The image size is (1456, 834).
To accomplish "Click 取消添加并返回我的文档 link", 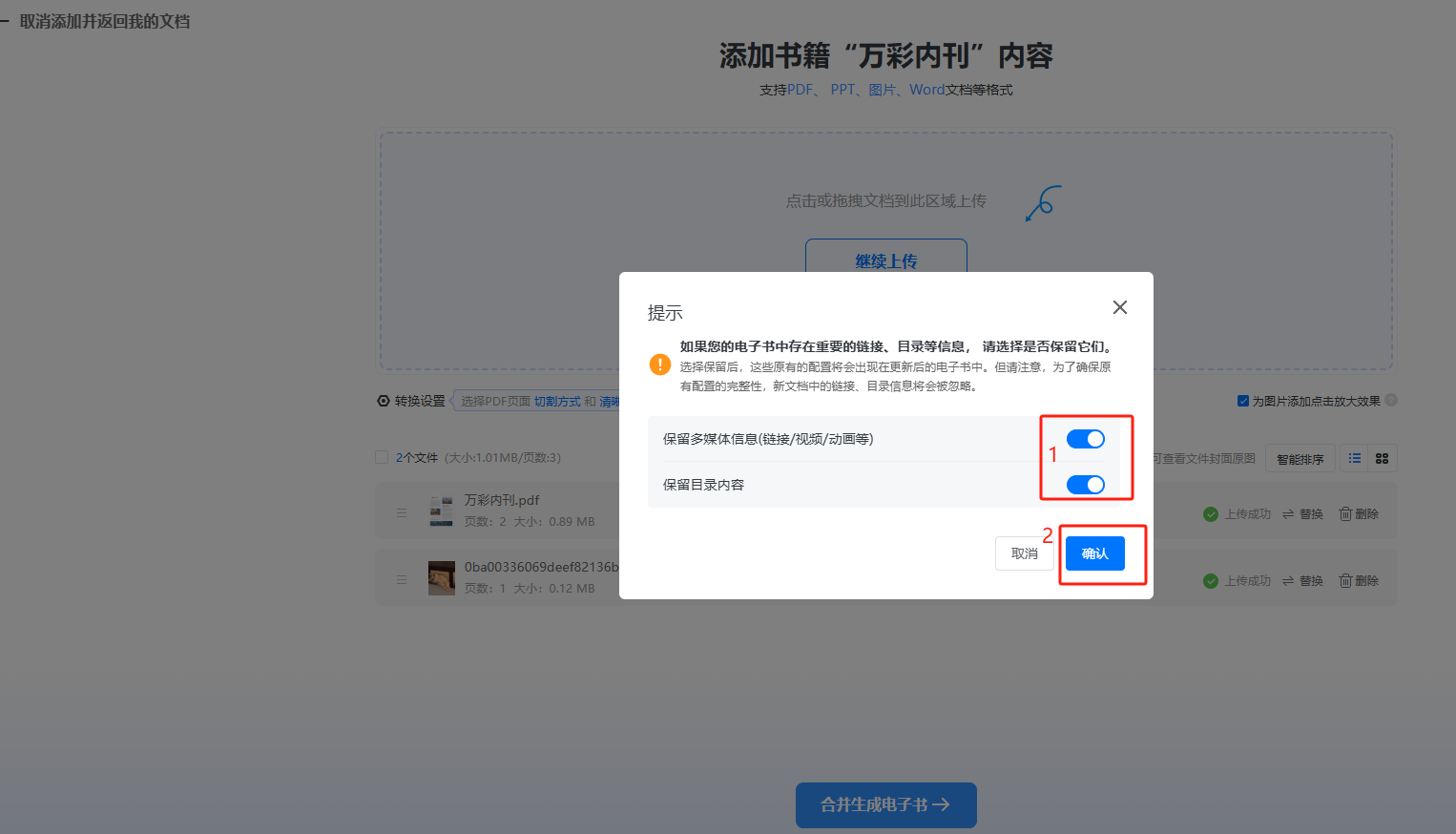I will tap(104, 21).
